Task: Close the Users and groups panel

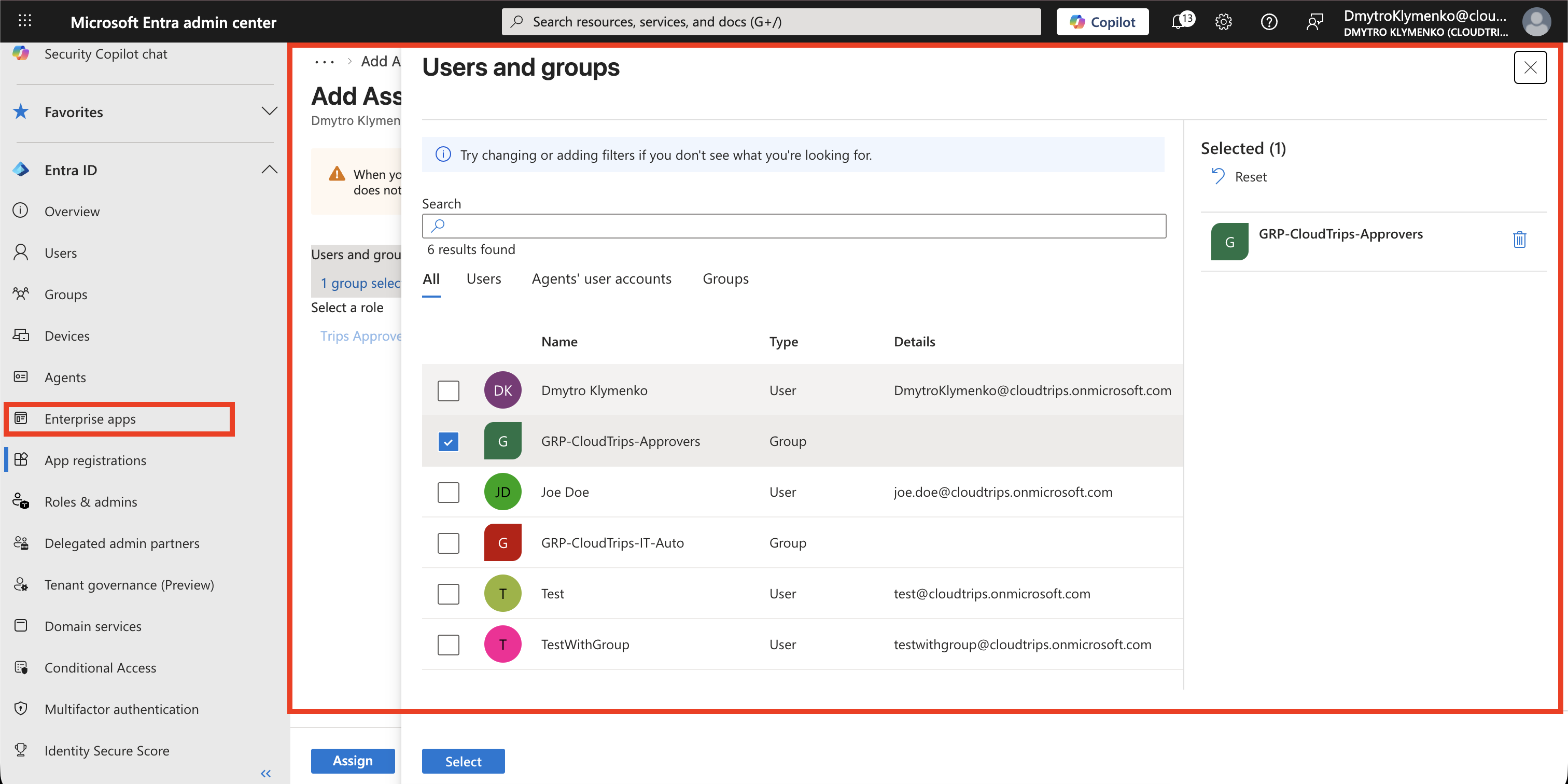Action: click(x=1530, y=67)
